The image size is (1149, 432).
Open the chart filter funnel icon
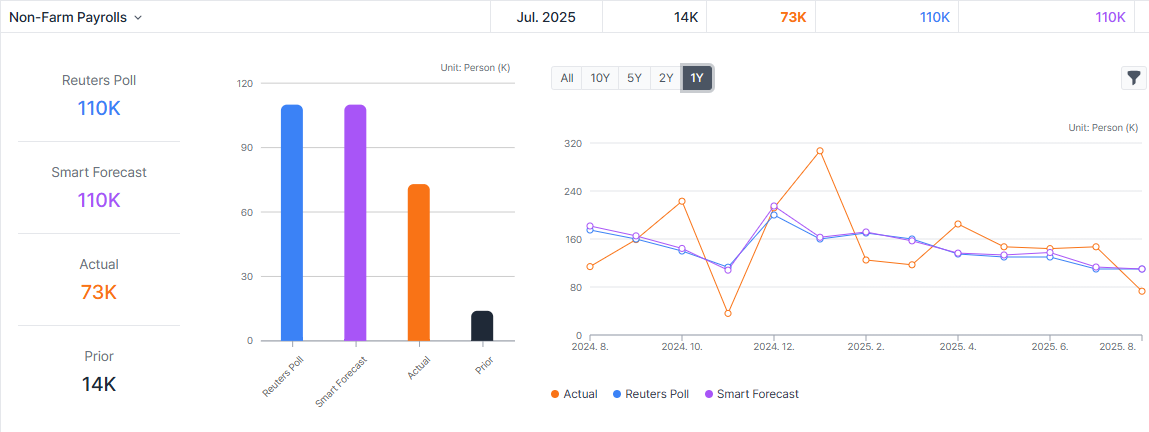coord(1134,78)
